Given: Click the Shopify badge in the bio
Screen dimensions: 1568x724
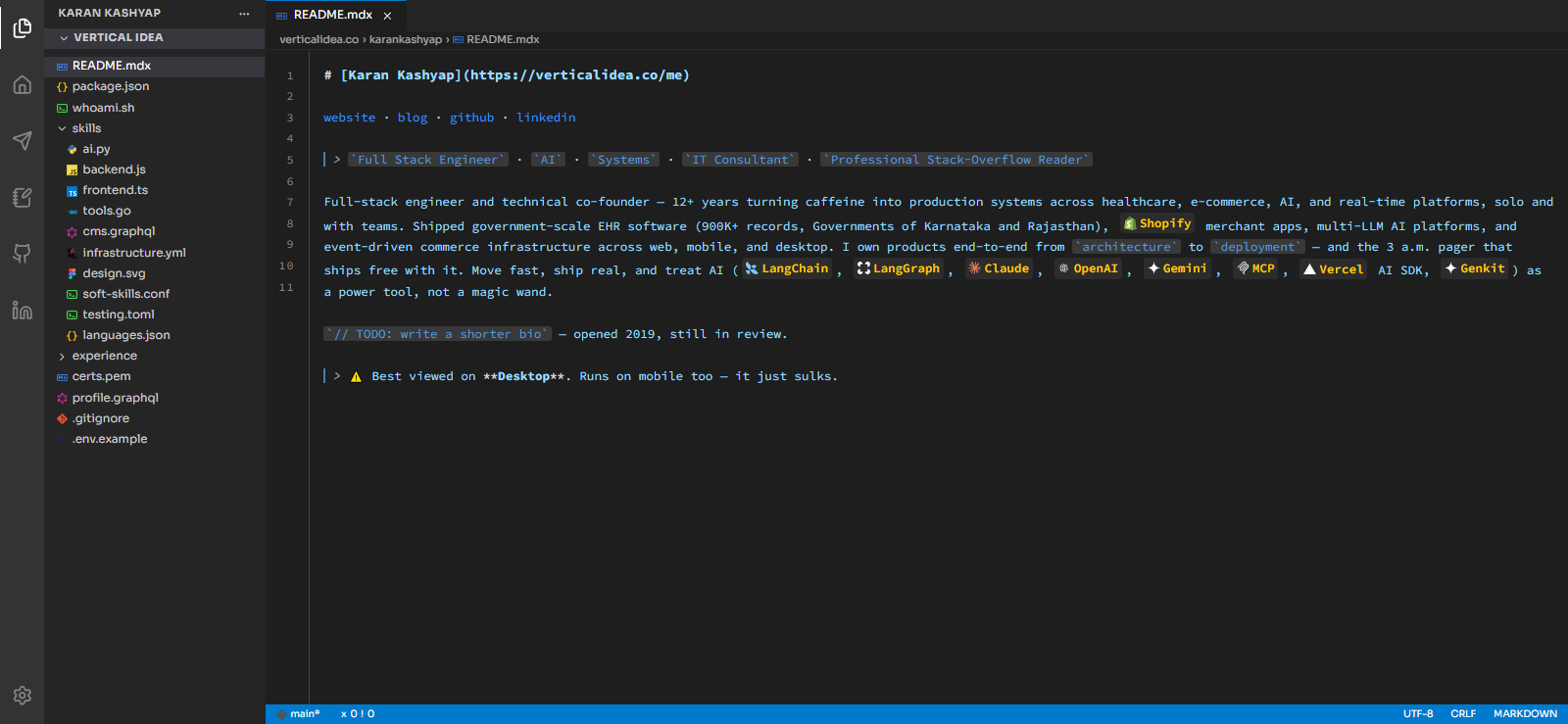Looking at the screenshot, I should [x=1157, y=223].
